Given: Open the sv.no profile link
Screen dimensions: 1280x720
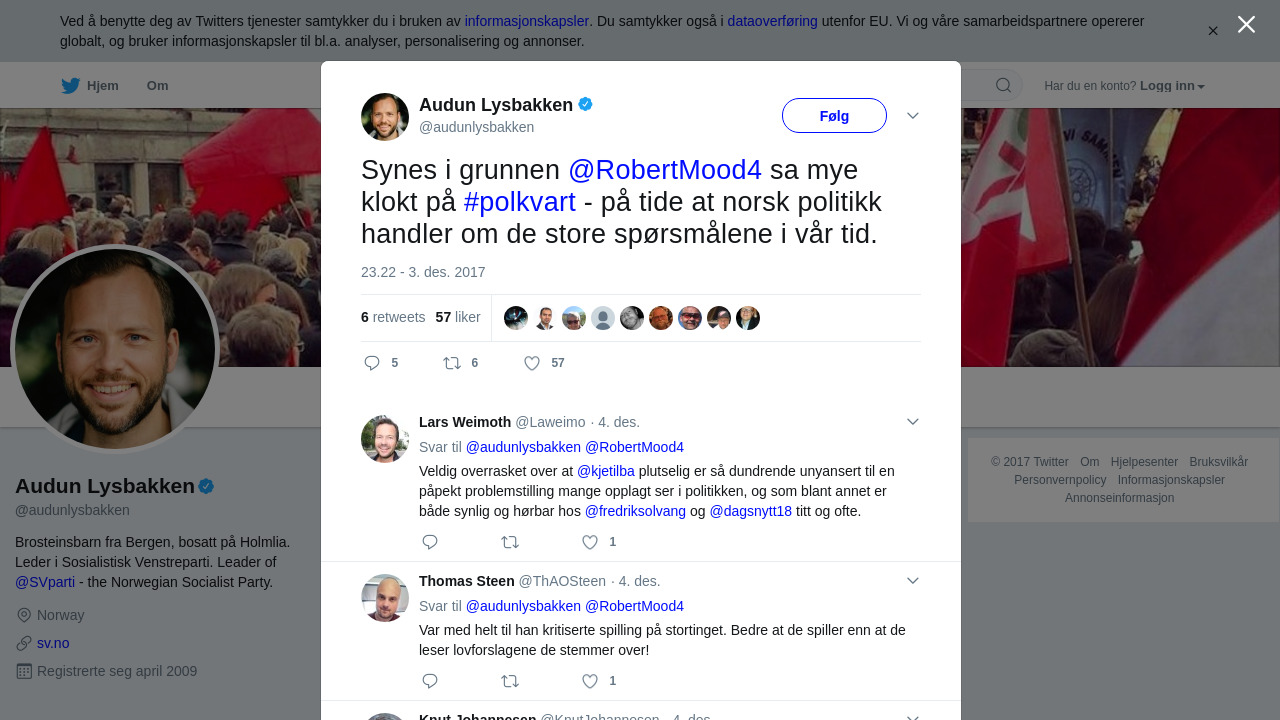Looking at the screenshot, I should (x=53, y=643).
